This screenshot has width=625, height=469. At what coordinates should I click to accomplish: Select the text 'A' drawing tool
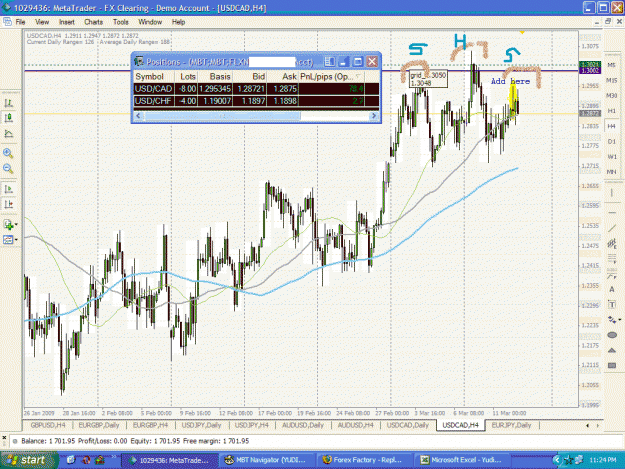612,290
